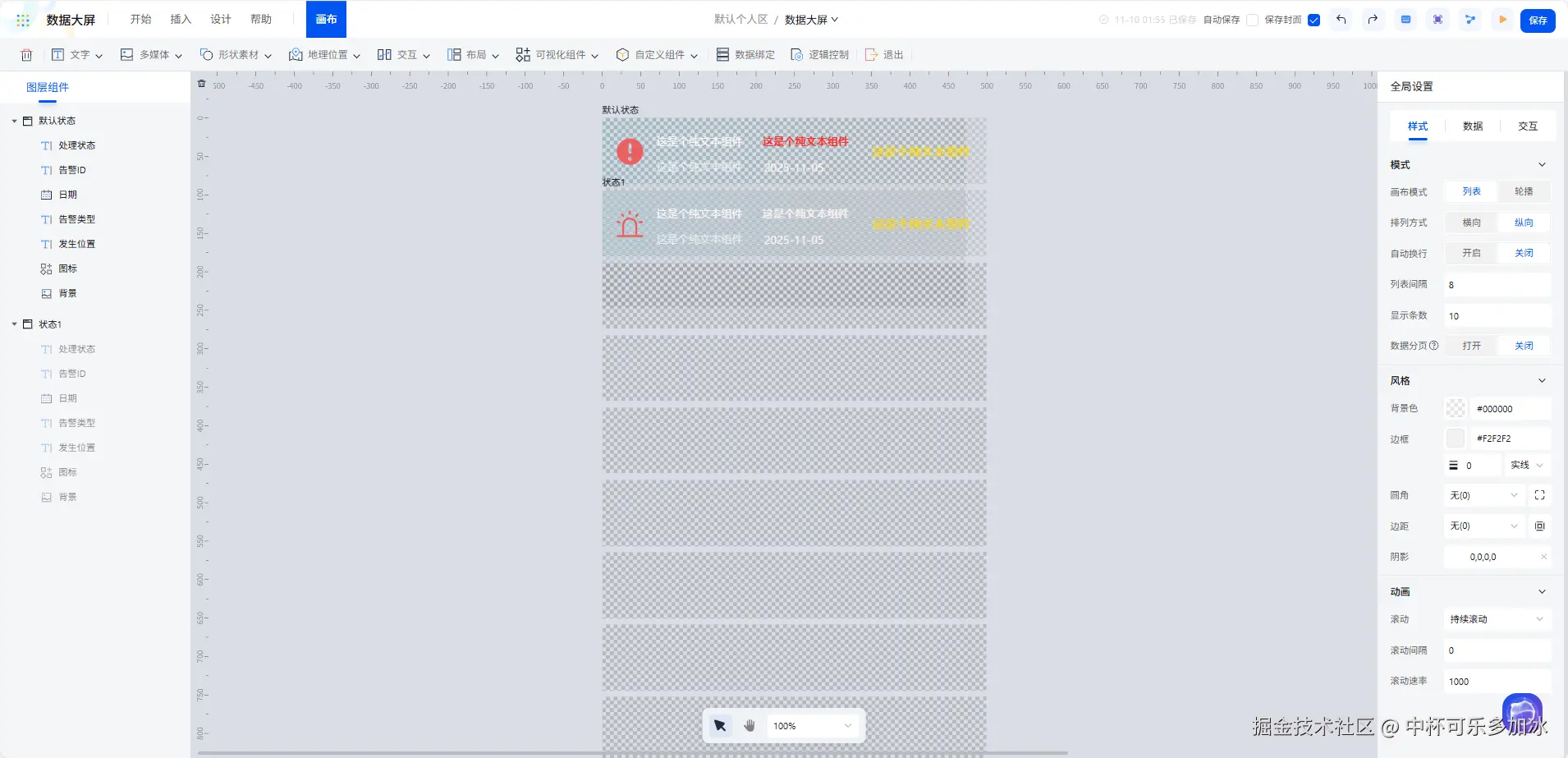Click the 显示条数 input field

tap(1497, 316)
